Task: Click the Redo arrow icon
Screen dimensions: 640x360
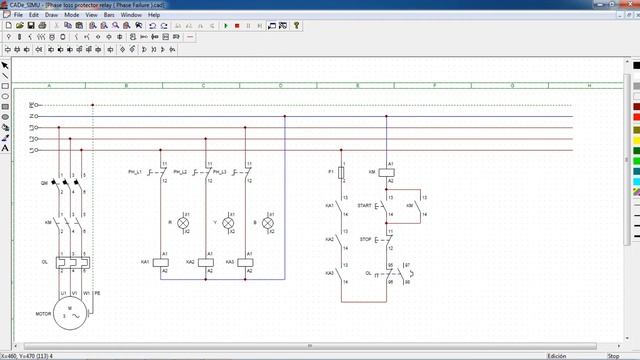Action: [164, 26]
